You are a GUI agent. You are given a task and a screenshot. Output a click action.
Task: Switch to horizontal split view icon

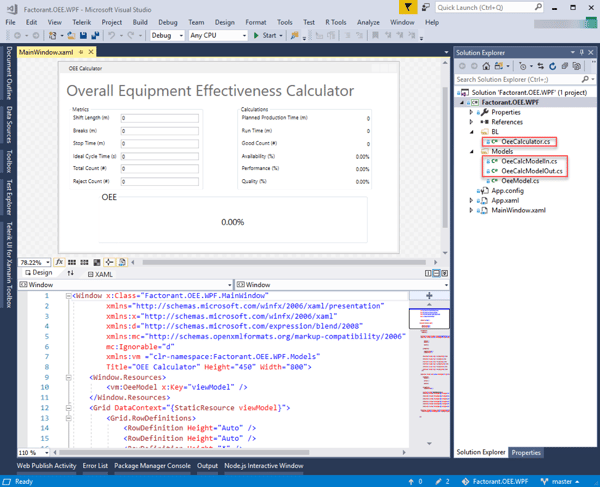tap(436, 273)
